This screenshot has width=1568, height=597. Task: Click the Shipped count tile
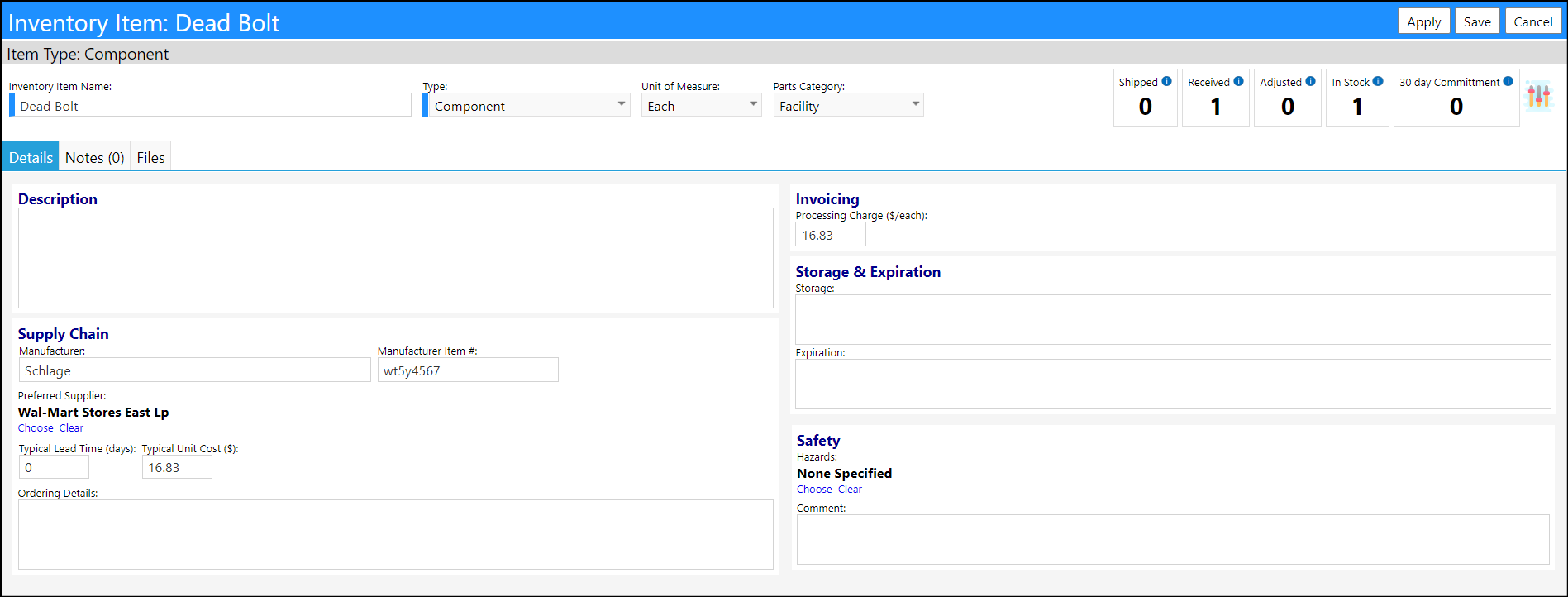1146,98
